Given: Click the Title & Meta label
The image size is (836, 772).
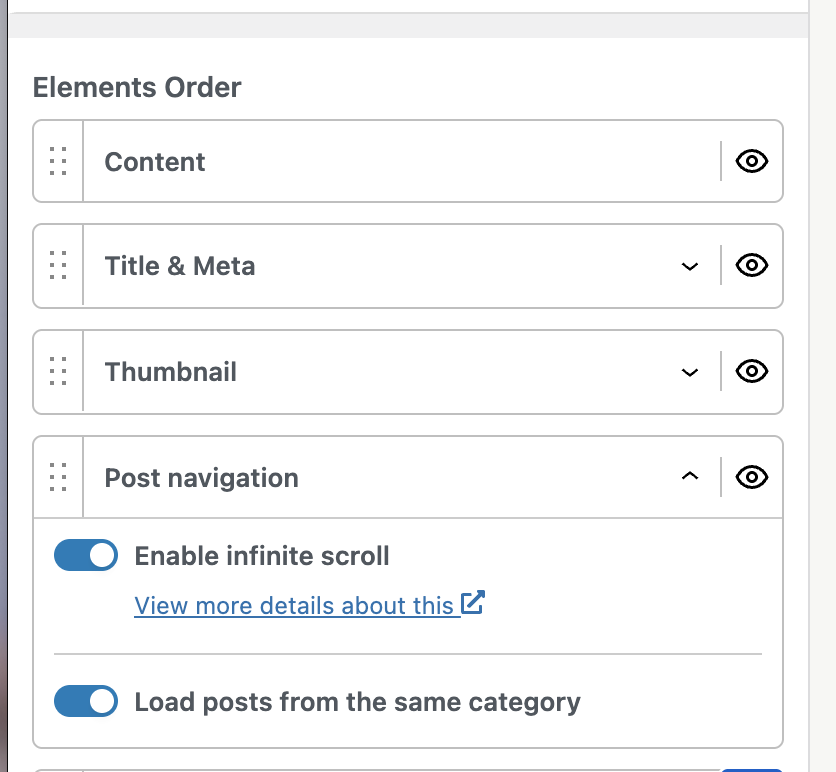Looking at the screenshot, I should point(180,267).
